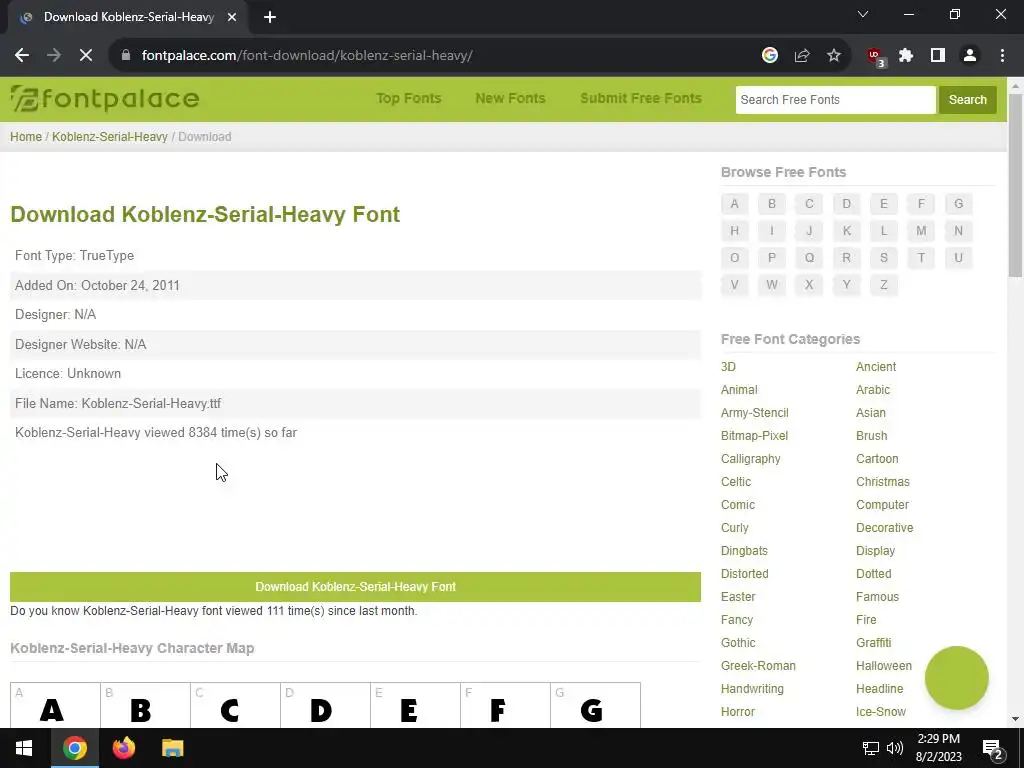Open the New Fonts menu item
The width and height of the screenshot is (1024, 768).
pos(510,98)
